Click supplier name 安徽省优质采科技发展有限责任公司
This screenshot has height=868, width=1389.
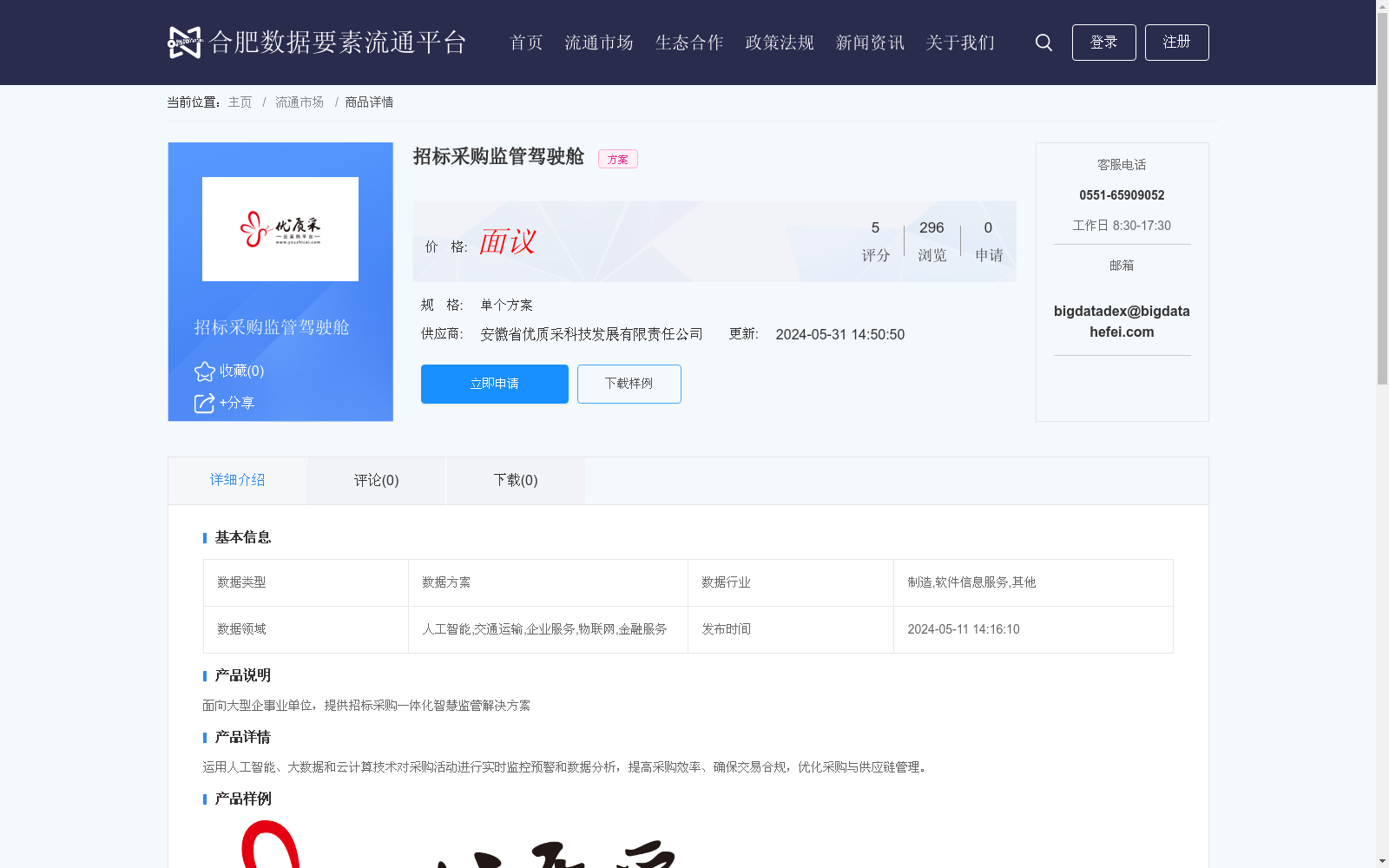pyautogui.click(x=592, y=334)
